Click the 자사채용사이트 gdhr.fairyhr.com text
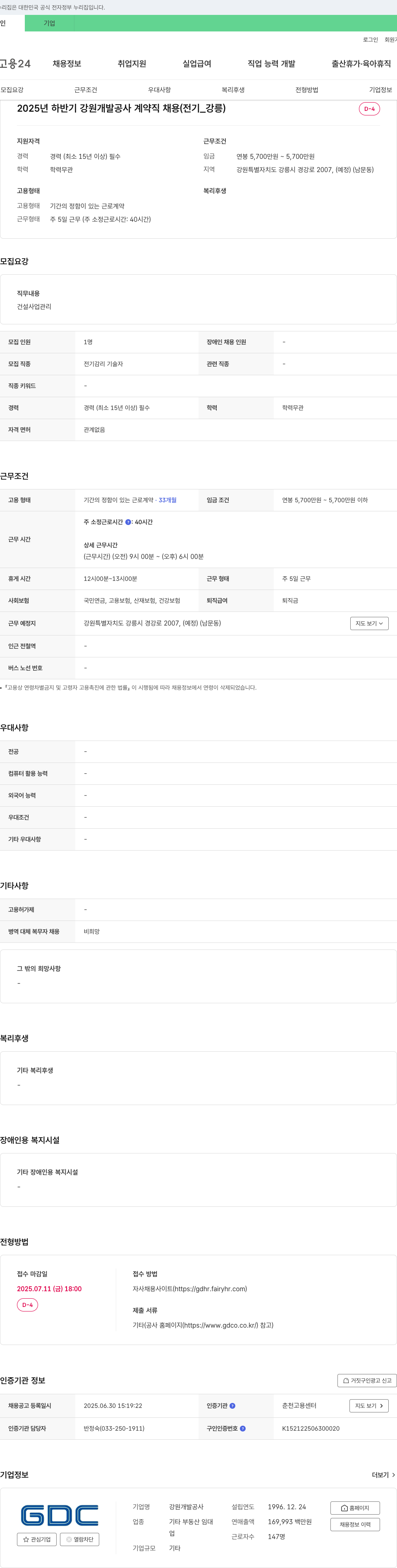This screenshot has width=397, height=1568. pos(190,1289)
